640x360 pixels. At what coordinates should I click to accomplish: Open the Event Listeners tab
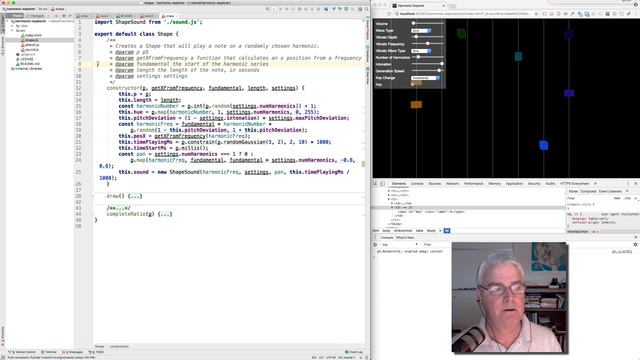(610, 191)
